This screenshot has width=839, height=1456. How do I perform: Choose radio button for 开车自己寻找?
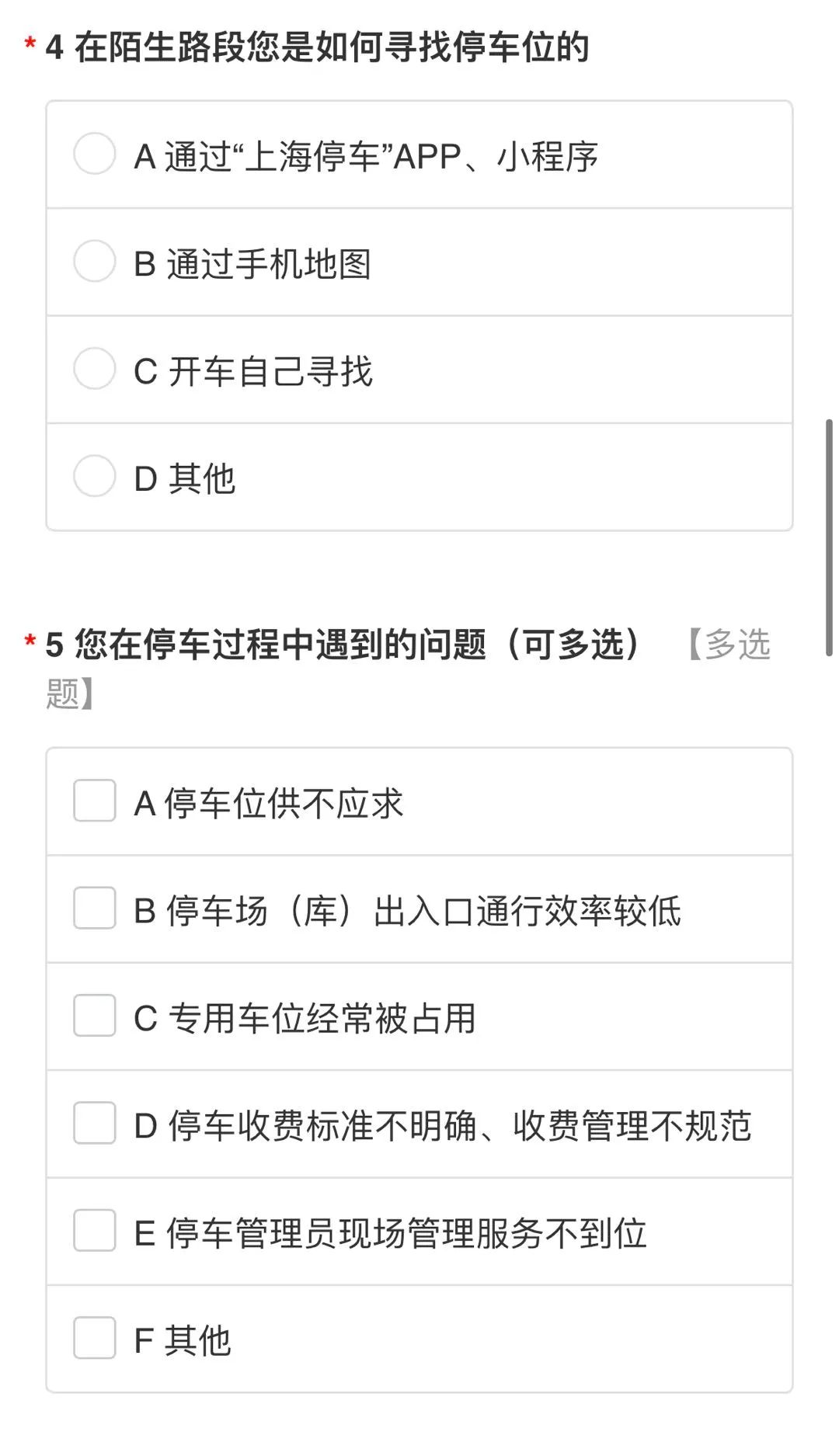click(95, 368)
